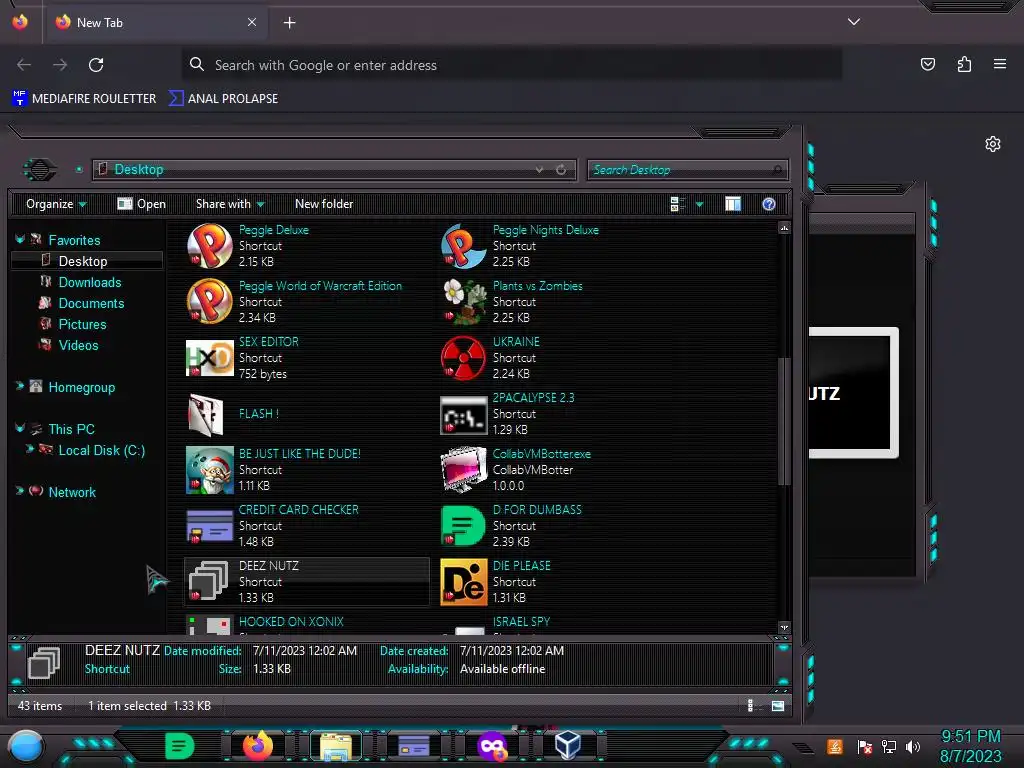The height and width of the screenshot is (768, 1024).
Task: Open Documents in the sidebar
Action: click(x=91, y=303)
